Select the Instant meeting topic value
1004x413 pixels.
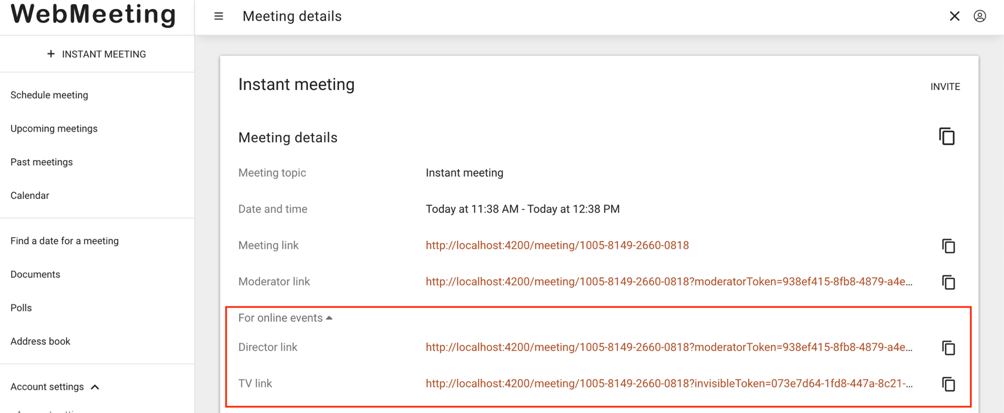464,173
